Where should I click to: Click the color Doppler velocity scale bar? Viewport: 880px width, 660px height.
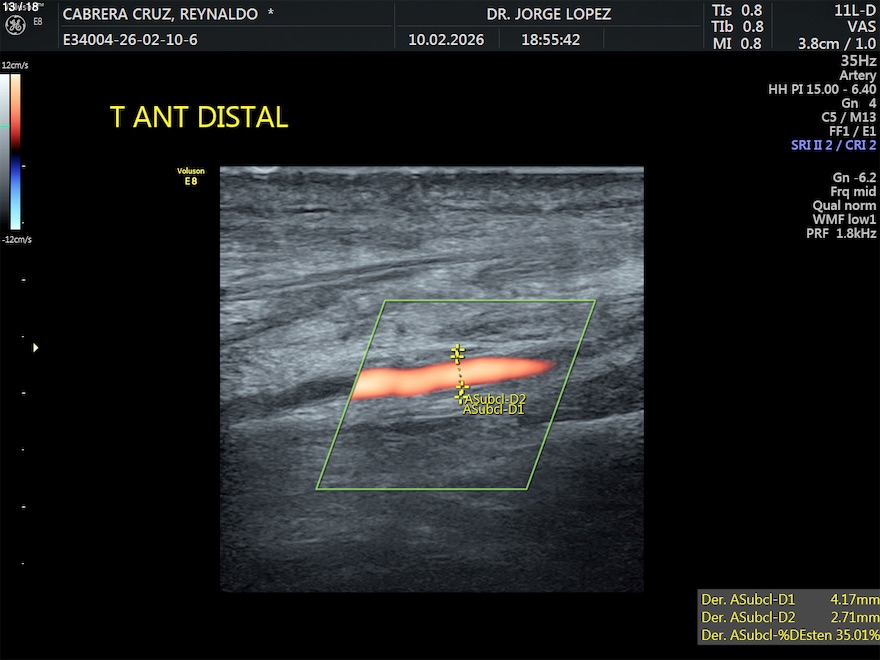click(x=15, y=152)
